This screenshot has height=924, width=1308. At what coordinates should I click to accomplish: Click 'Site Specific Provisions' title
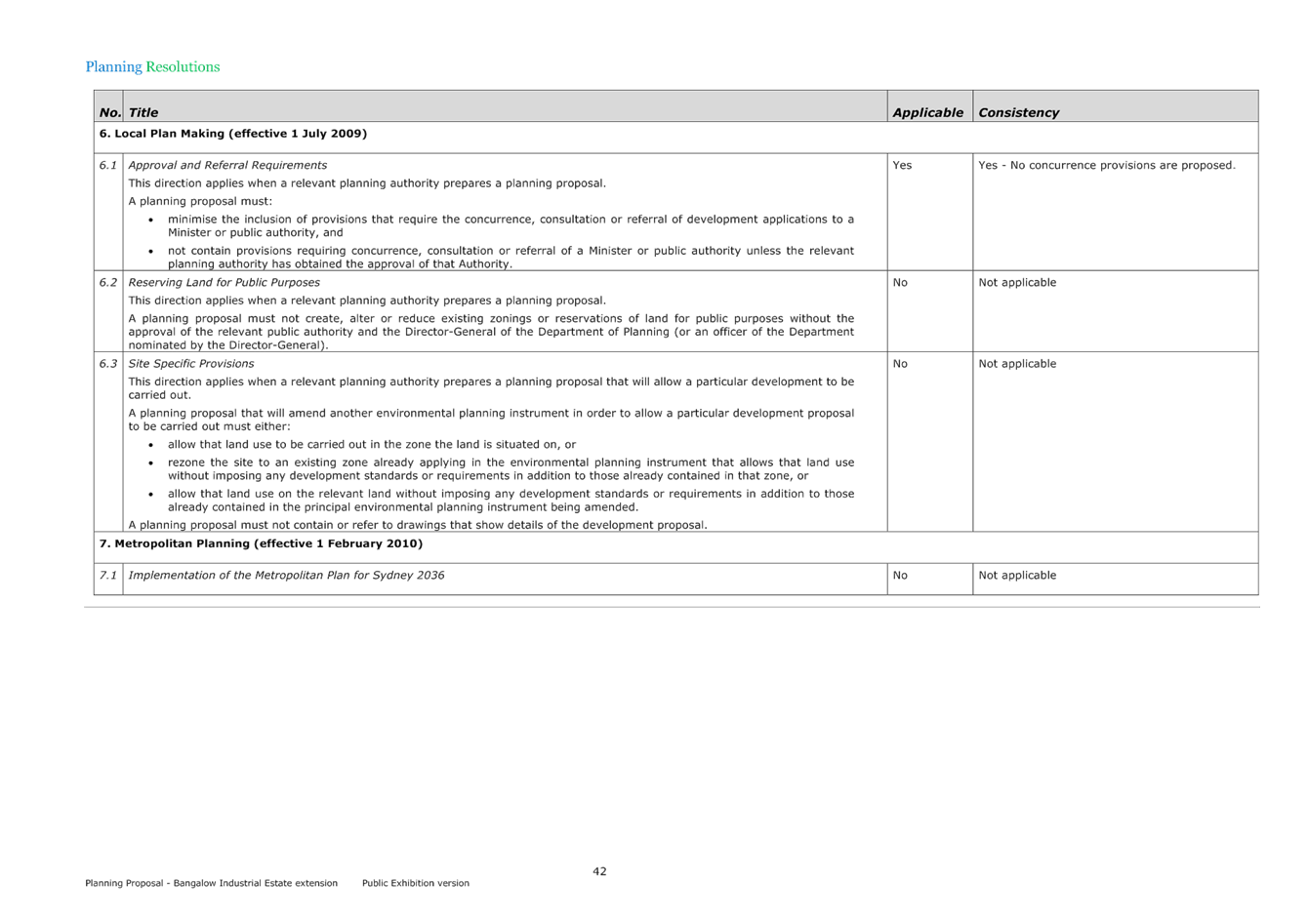190,363
